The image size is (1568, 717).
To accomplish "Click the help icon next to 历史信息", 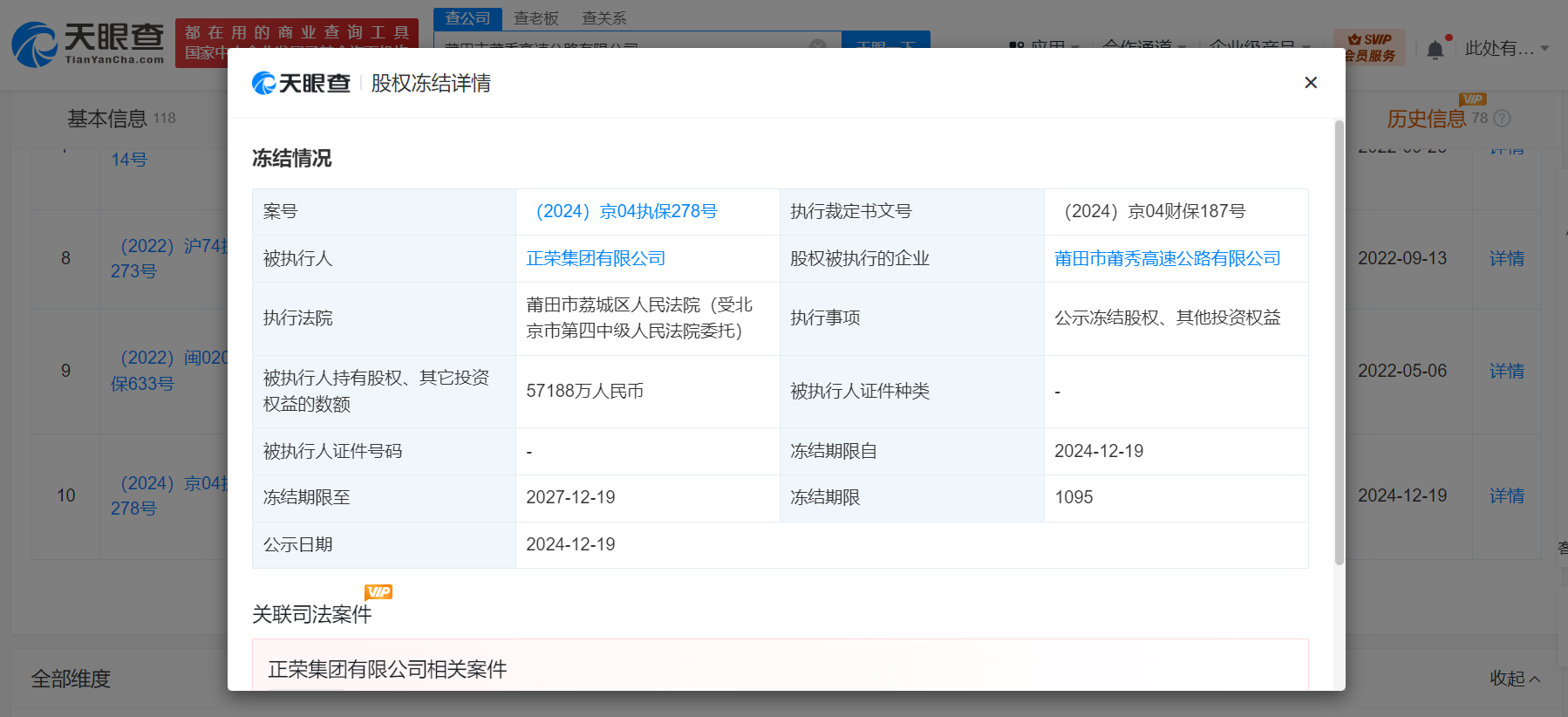I will coord(1502,119).
